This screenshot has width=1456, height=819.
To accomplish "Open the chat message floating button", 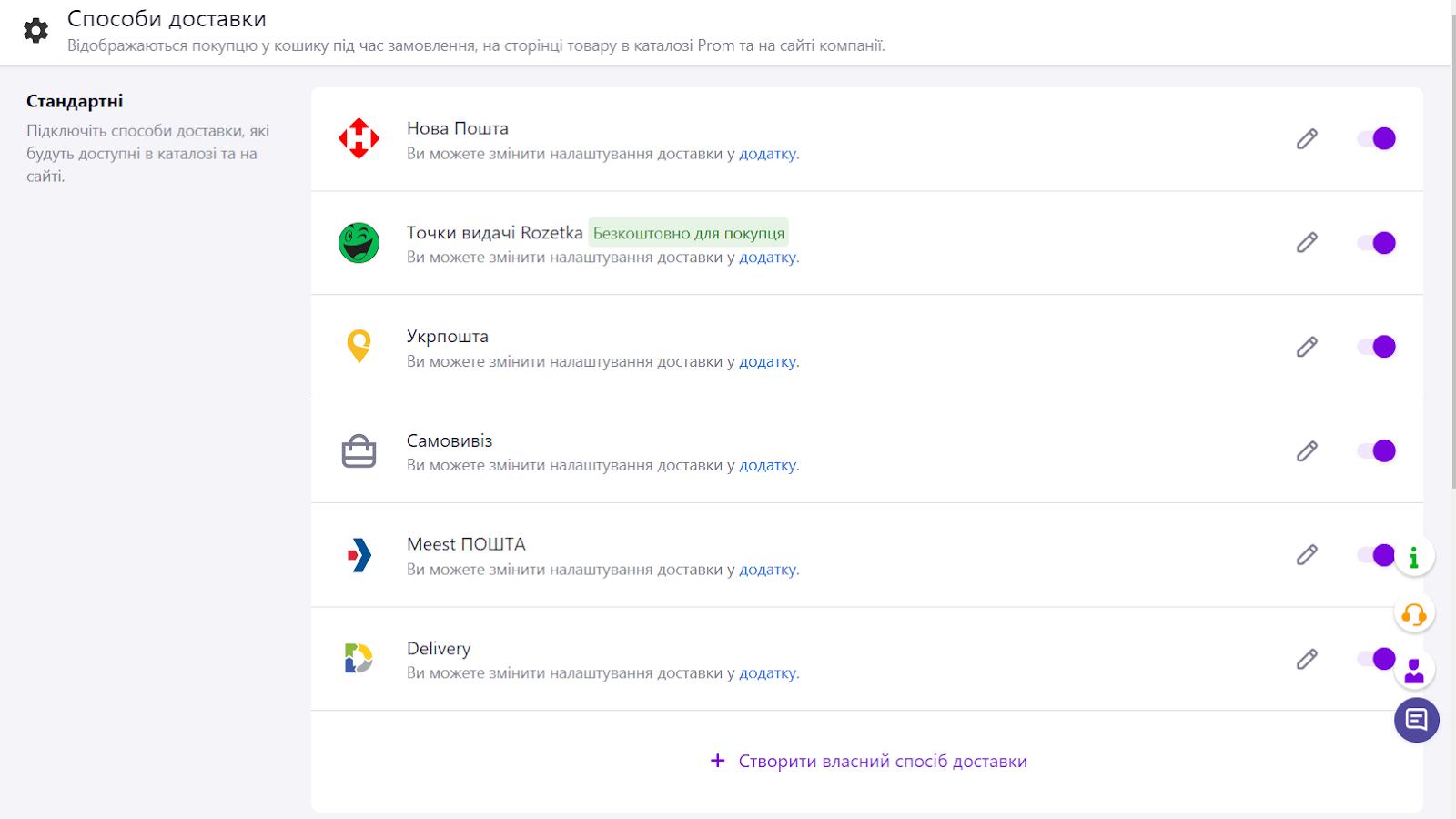I will [1417, 721].
